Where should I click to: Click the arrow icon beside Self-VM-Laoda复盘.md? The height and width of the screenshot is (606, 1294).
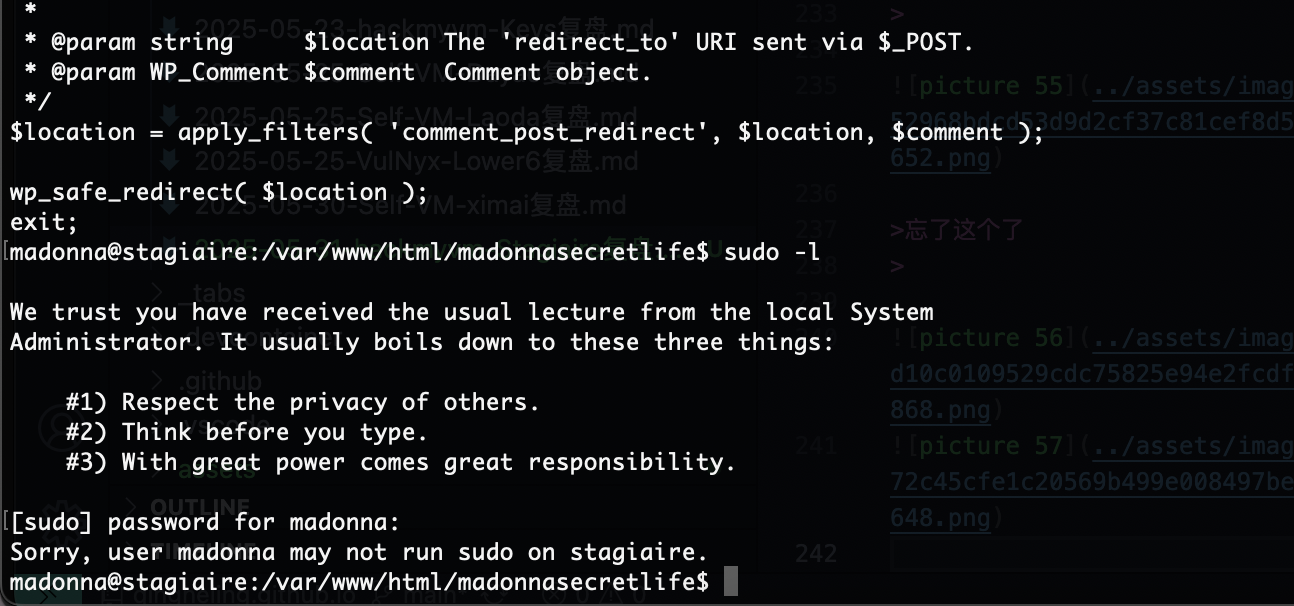(170, 115)
